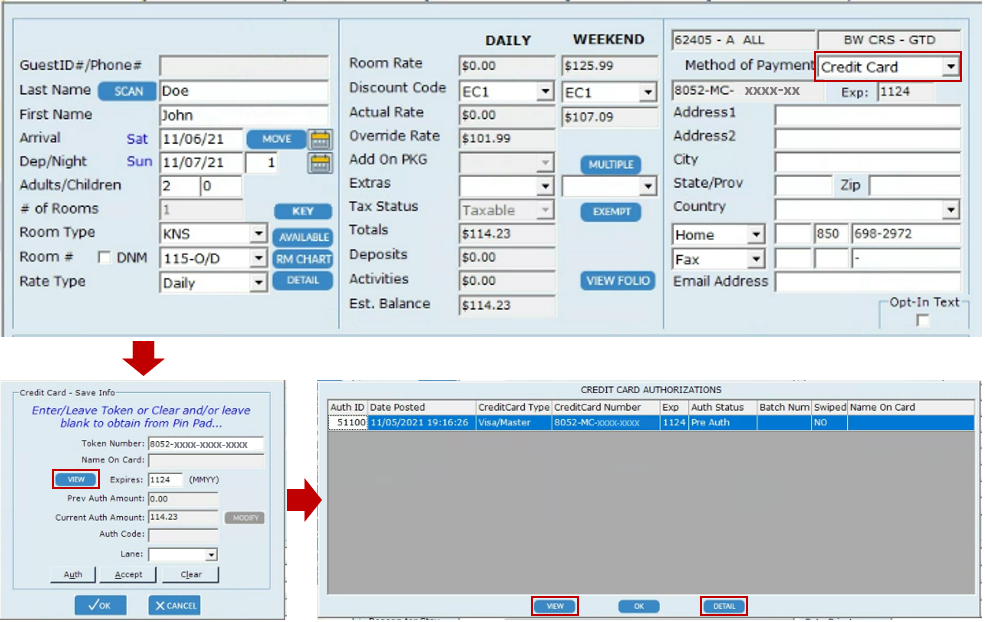
Task: Open the RM CHART button
Action: tap(303, 259)
